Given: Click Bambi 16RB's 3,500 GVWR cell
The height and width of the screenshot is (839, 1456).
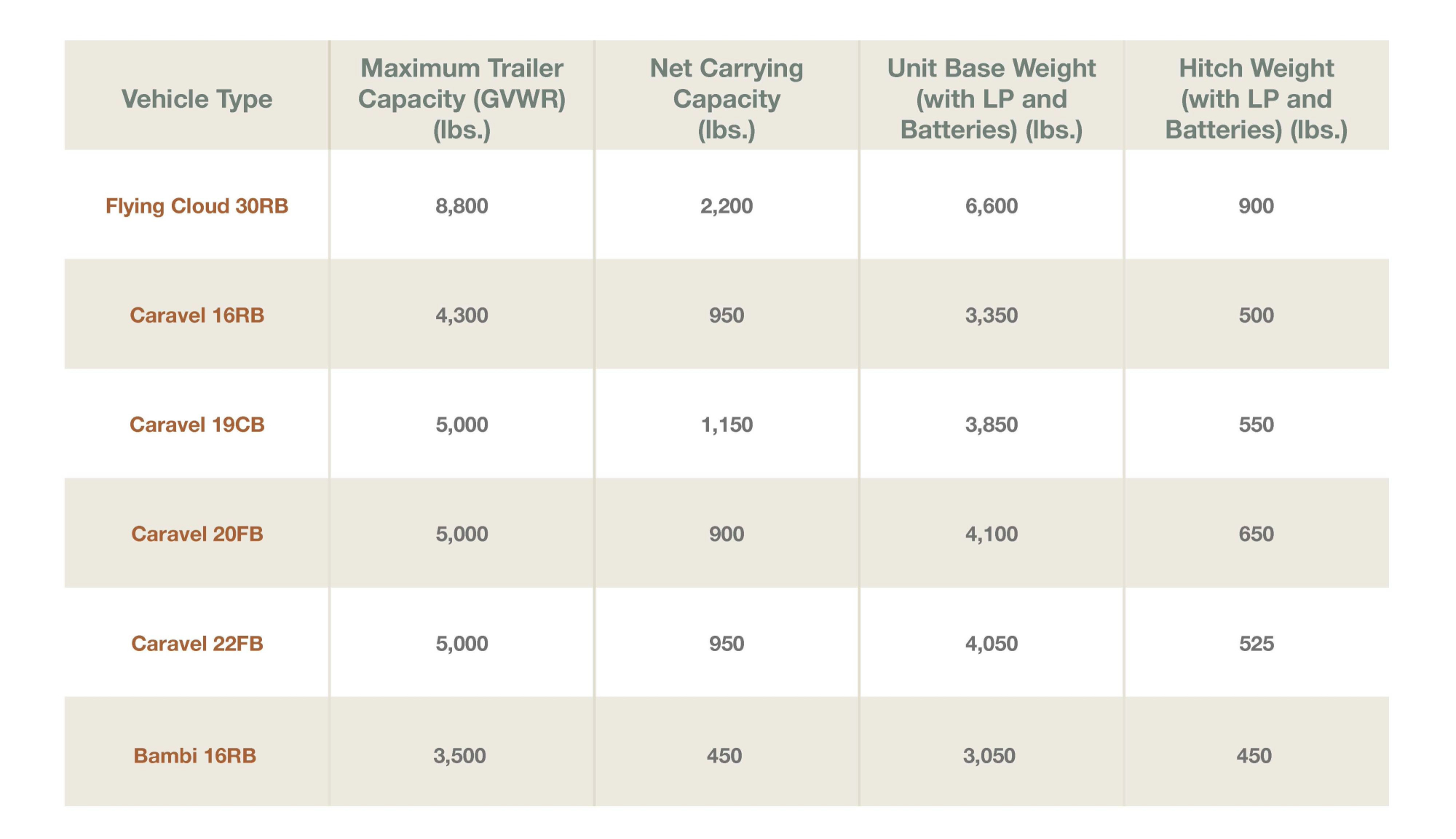Looking at the screenshot, I should (x=459, y=755).
